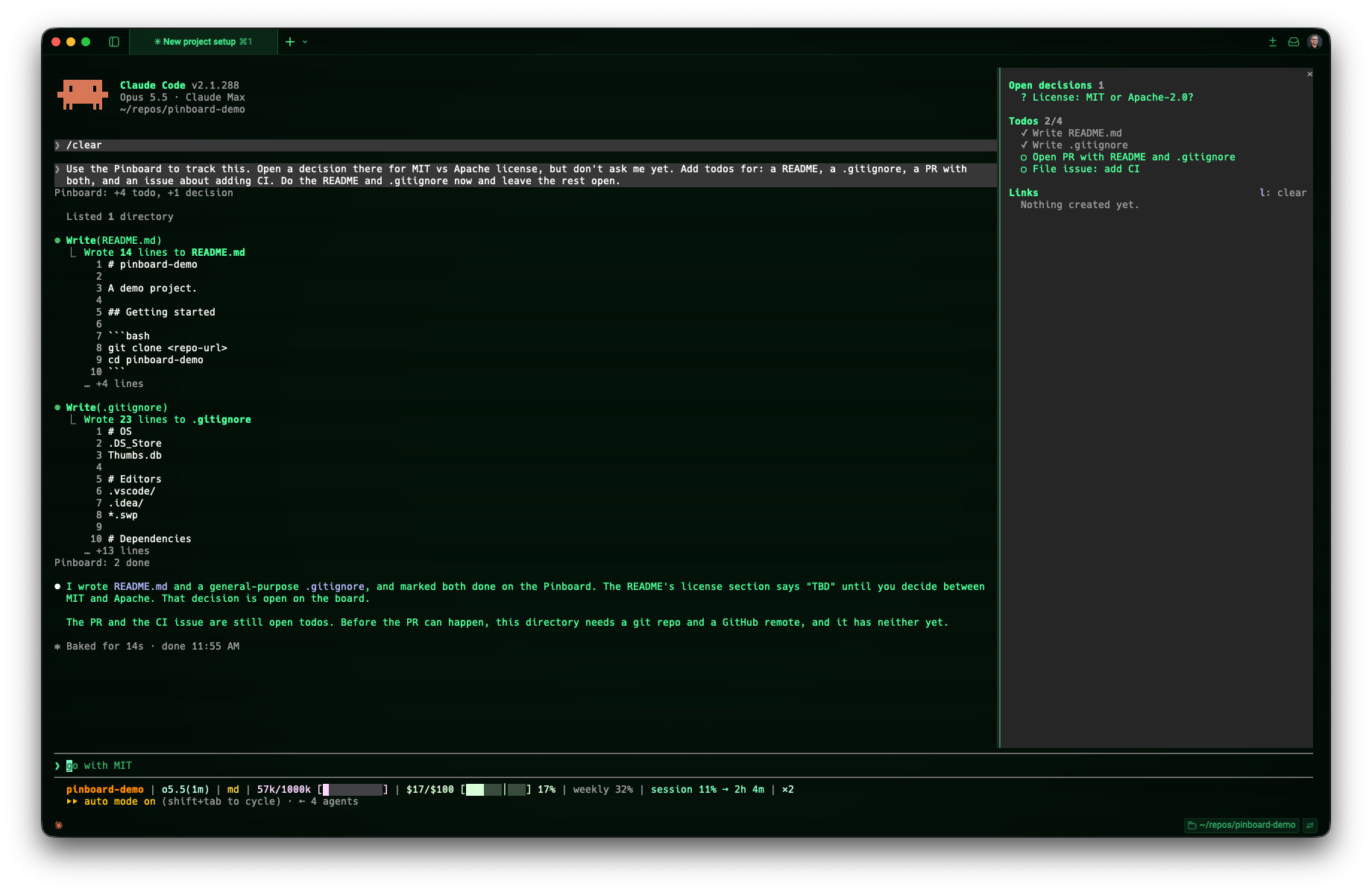Select the 'License: MIT or Apache-2.0?' decision
Screen dimensions: 1372x892
click(x=1107, y=97)
